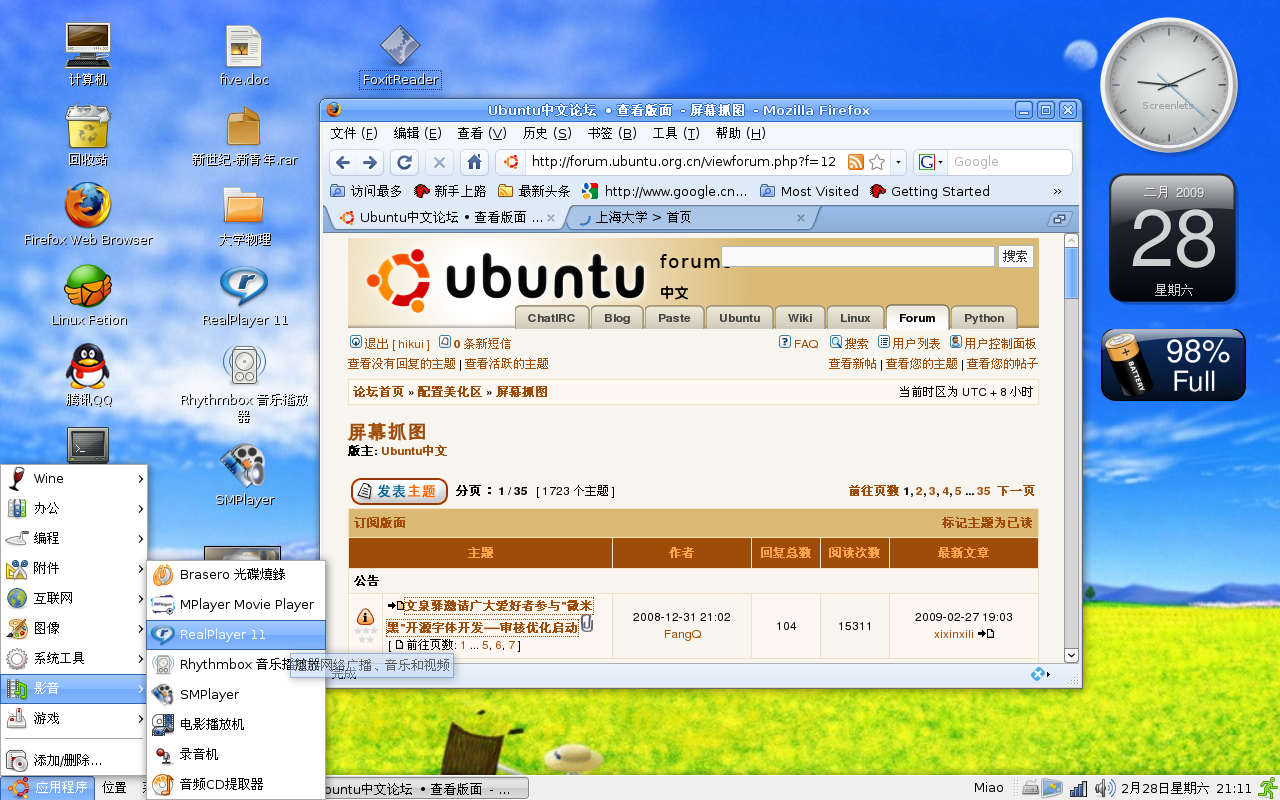
Task: Click the Firefox back arrow button
Action: coord(343,162)
